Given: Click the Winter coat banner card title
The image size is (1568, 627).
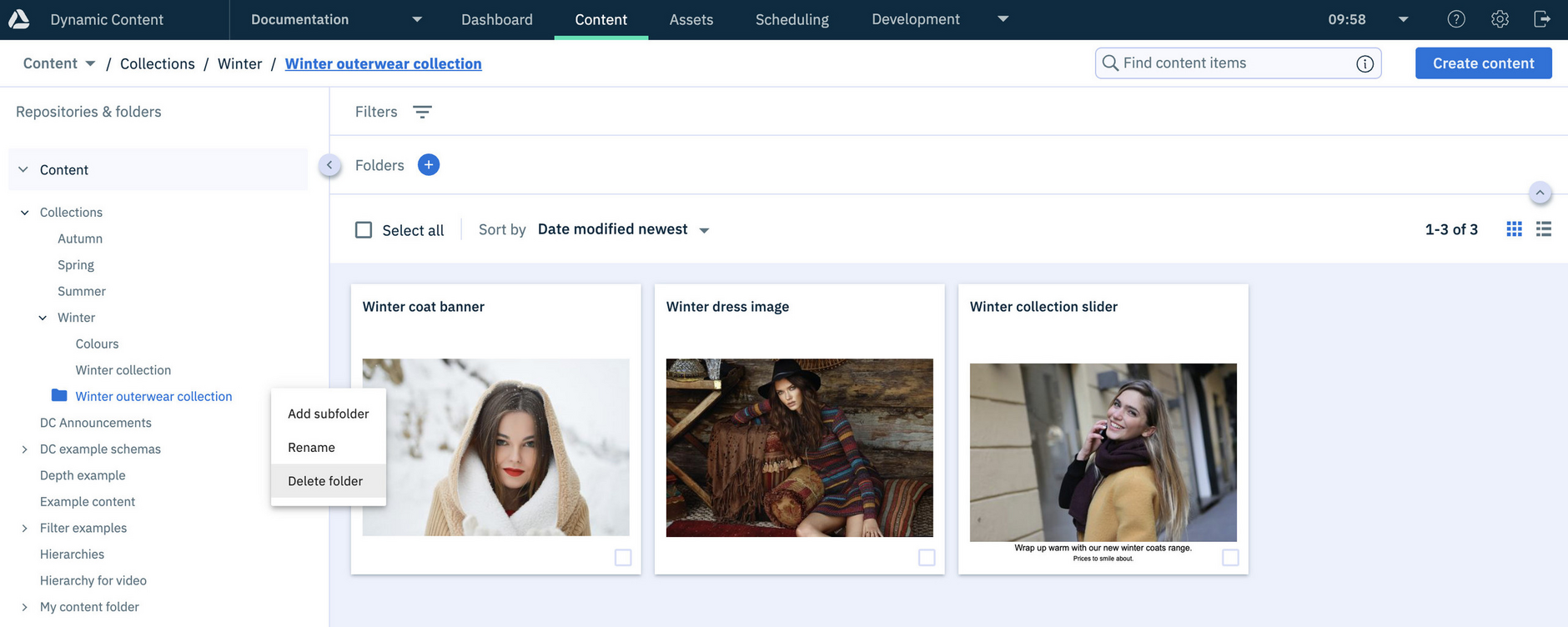Looking at the screenshot, I should pyautogui.click(x=424, y=307).
